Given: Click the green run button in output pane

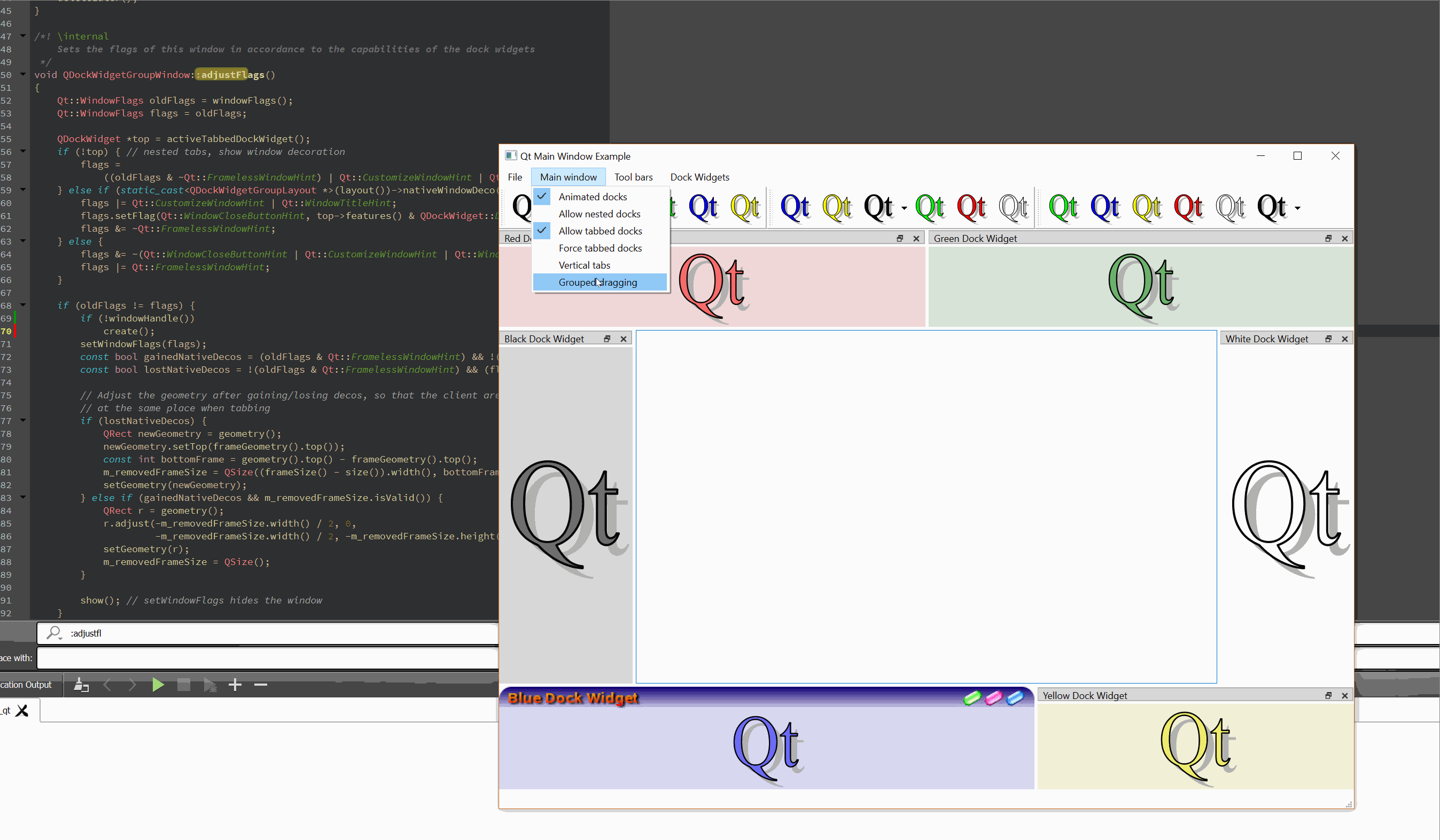Looking at the screenshot, I should (158, 685).
